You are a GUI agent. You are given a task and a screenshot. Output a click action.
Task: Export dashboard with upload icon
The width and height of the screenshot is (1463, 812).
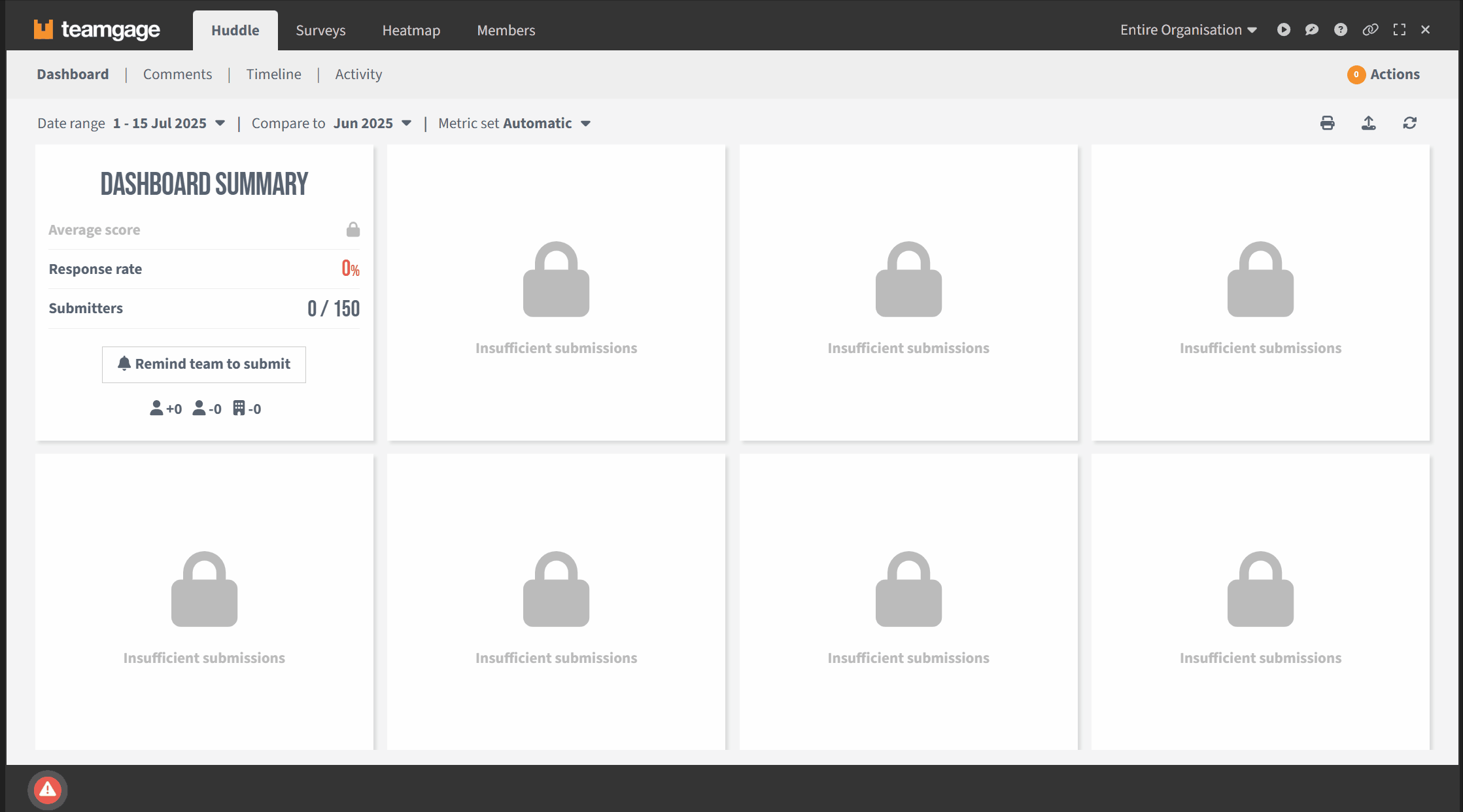coord(1368,123)
